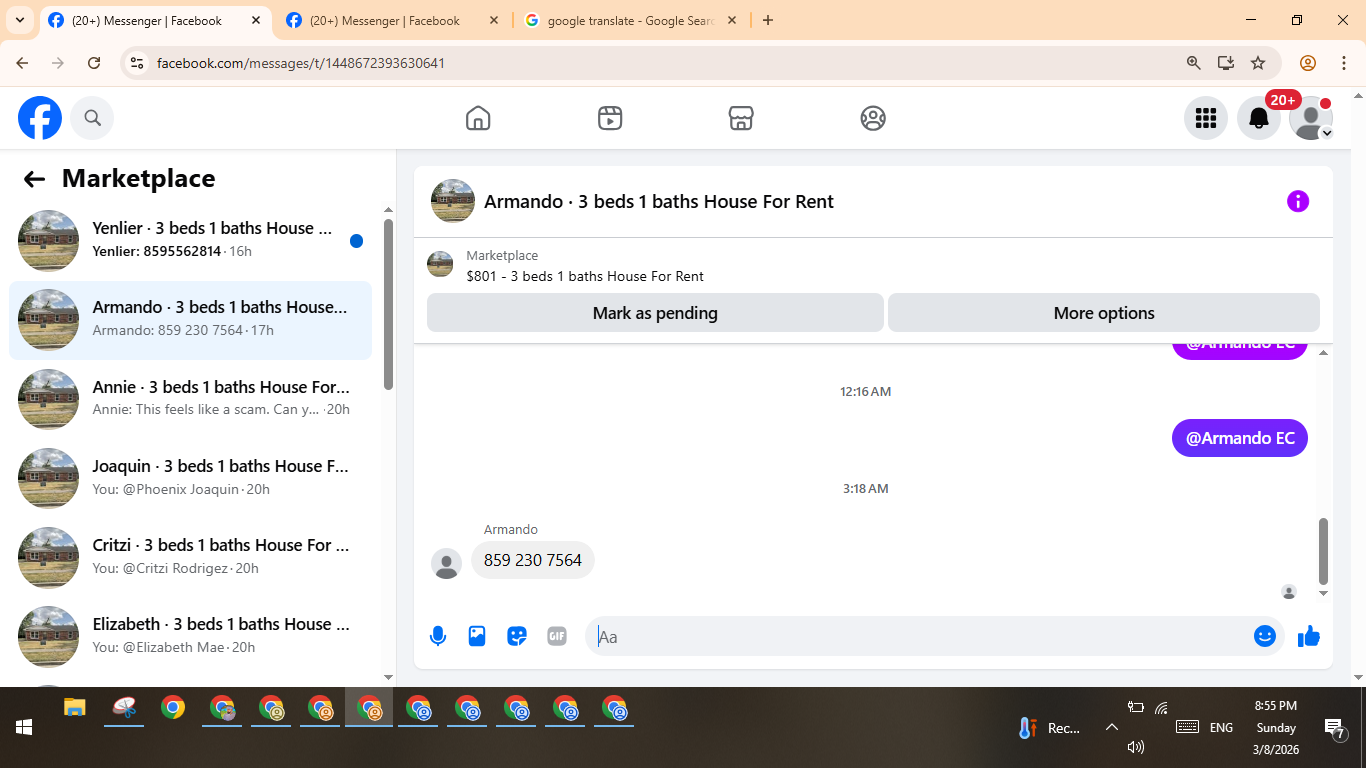Click the address bar URL
The image size is (1366, 768).
click(301, 63)
